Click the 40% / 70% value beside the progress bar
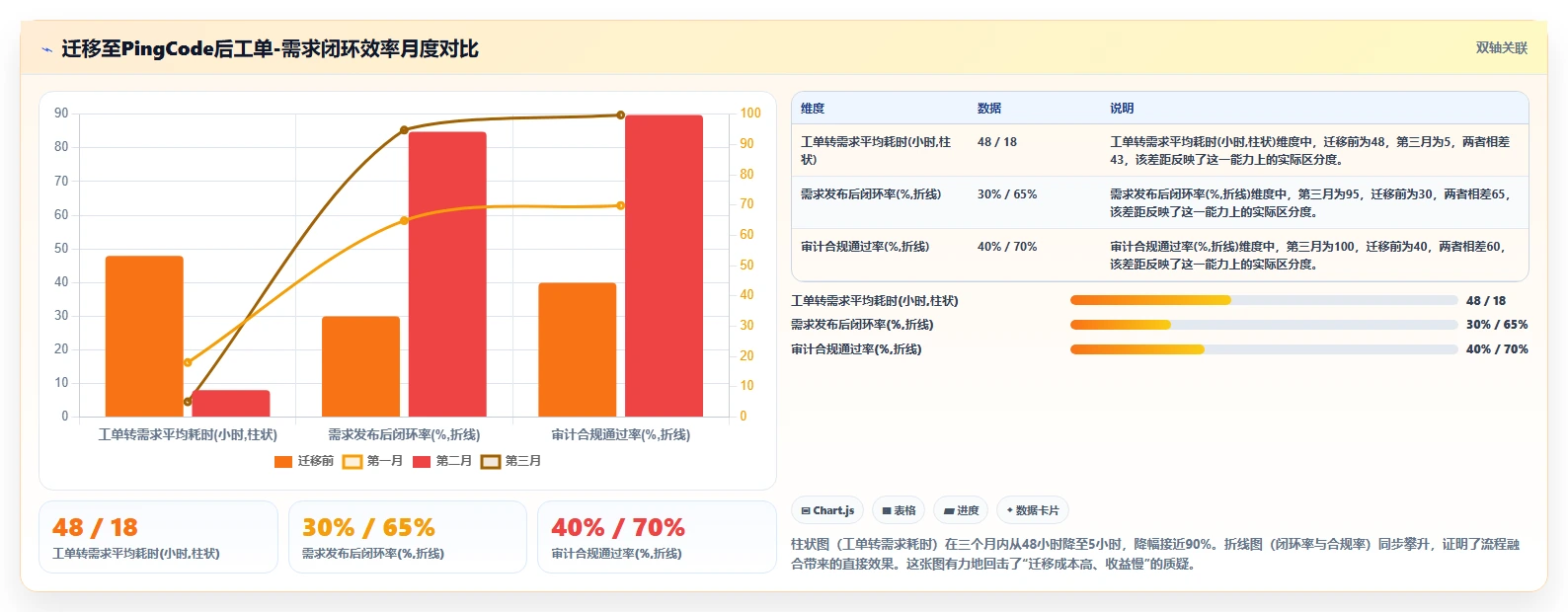The height and width of the screenshot is (612, 1568). [1497, 349]
